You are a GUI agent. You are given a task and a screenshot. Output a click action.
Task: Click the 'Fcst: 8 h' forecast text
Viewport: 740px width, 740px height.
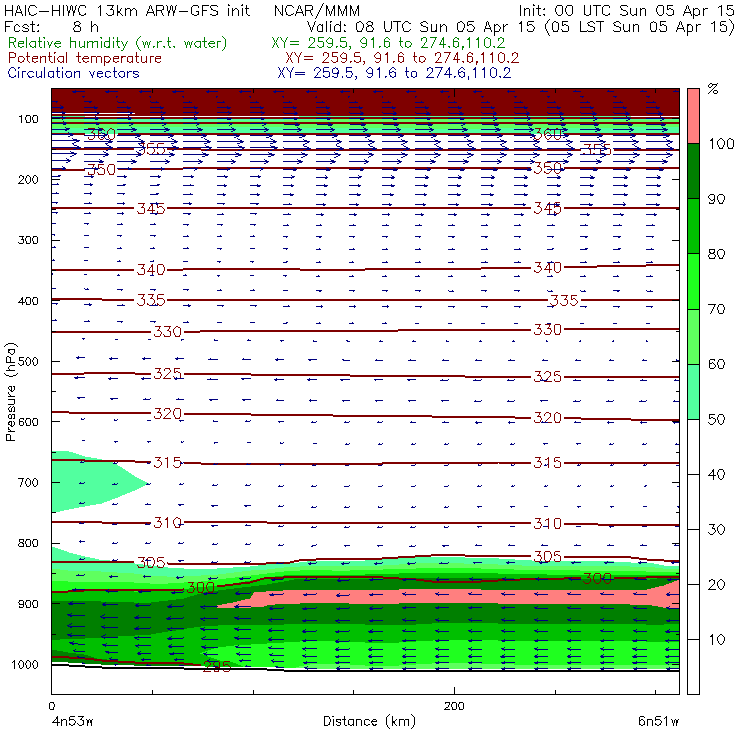(51, 27)
